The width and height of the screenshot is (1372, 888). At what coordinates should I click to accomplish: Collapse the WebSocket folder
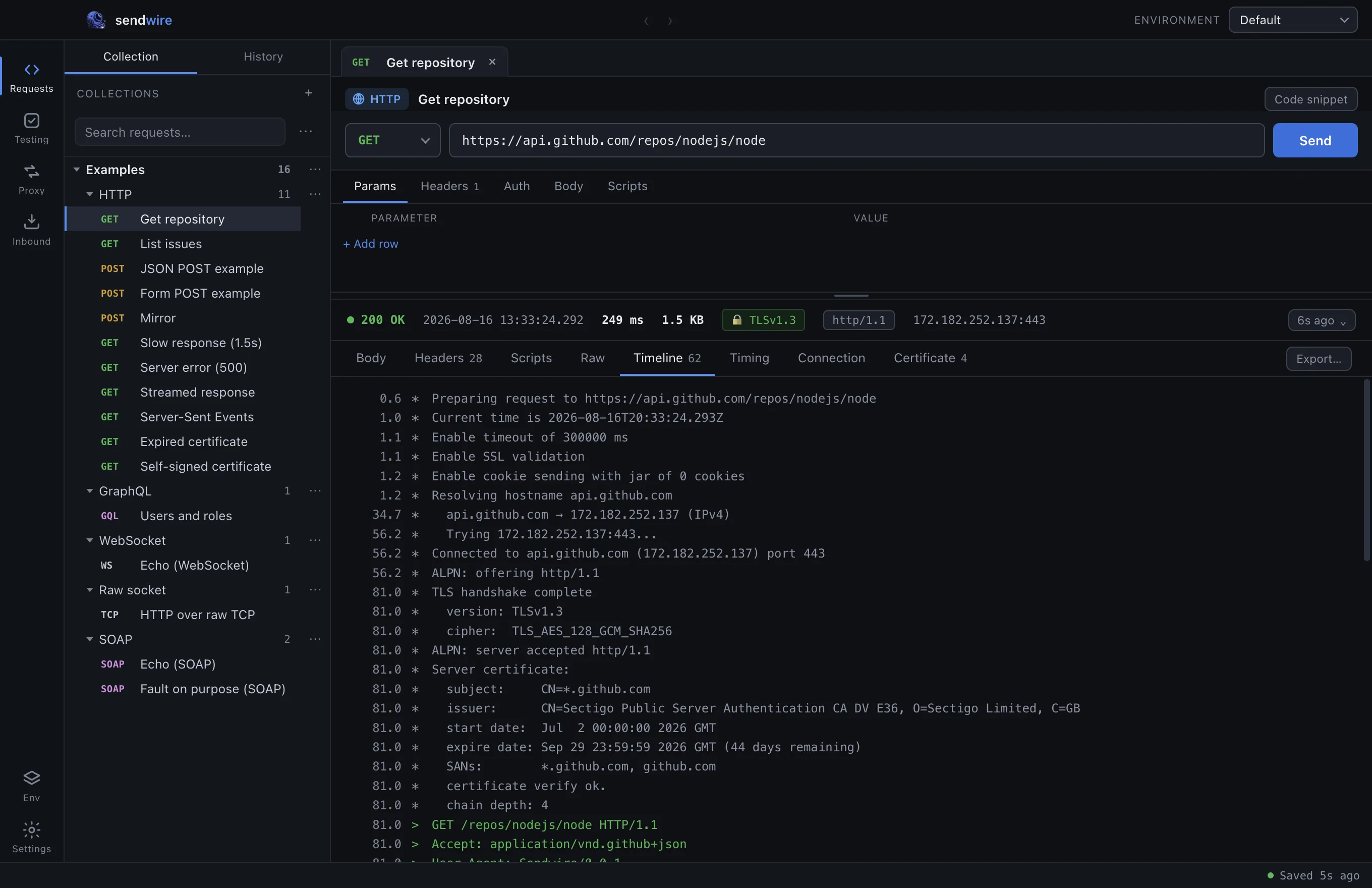89,540
